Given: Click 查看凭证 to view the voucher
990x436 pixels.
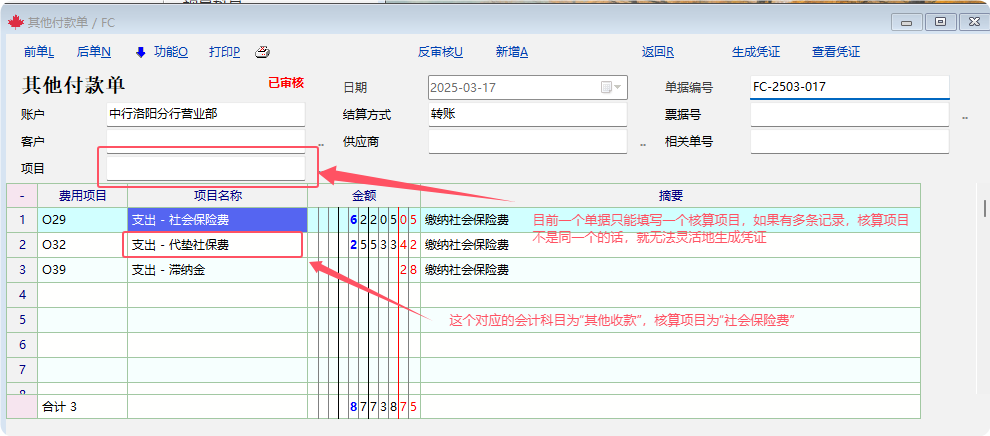Looking at the screenshot, I should (835, 52).
